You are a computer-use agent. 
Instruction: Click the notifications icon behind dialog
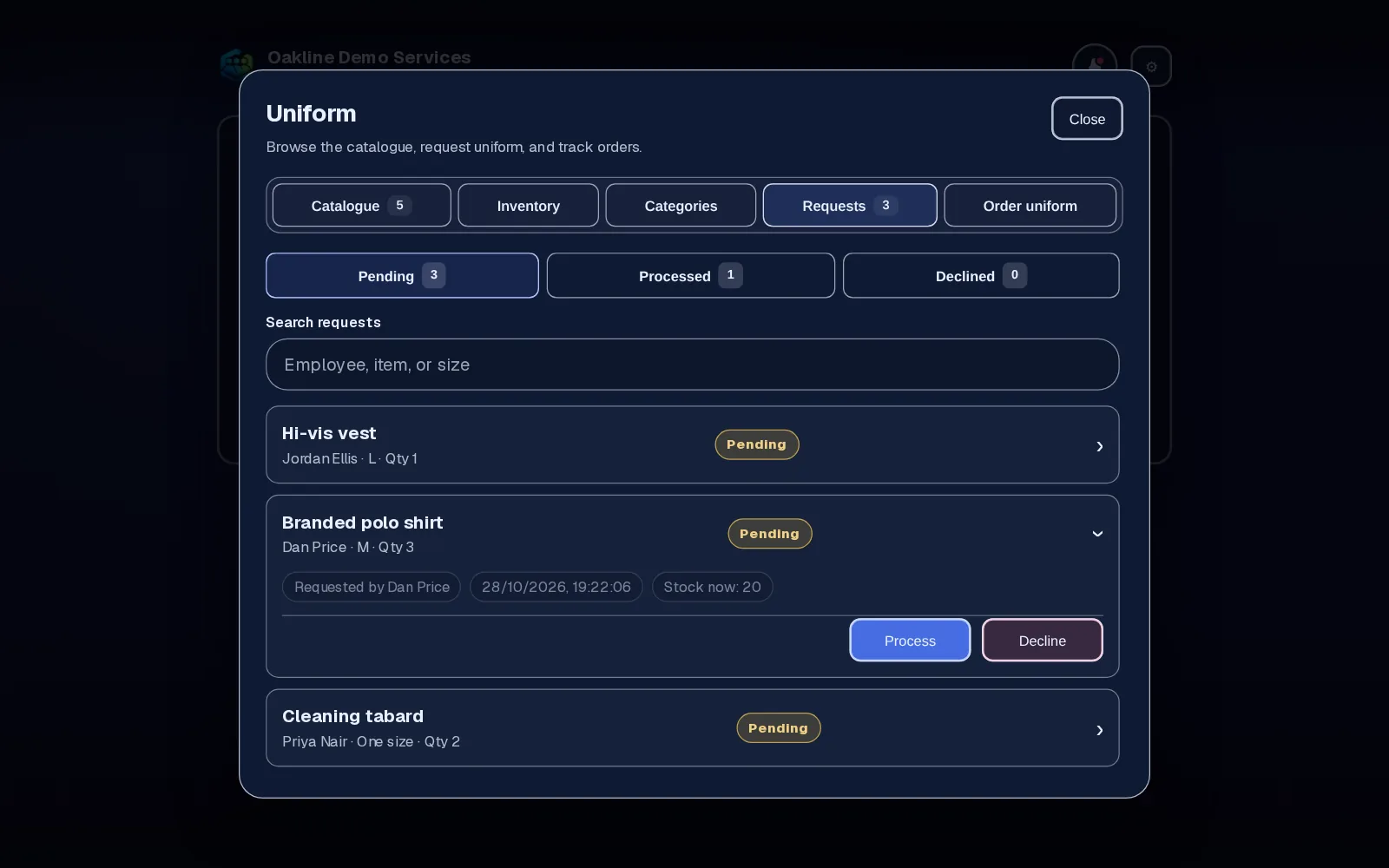[1095, 66]
